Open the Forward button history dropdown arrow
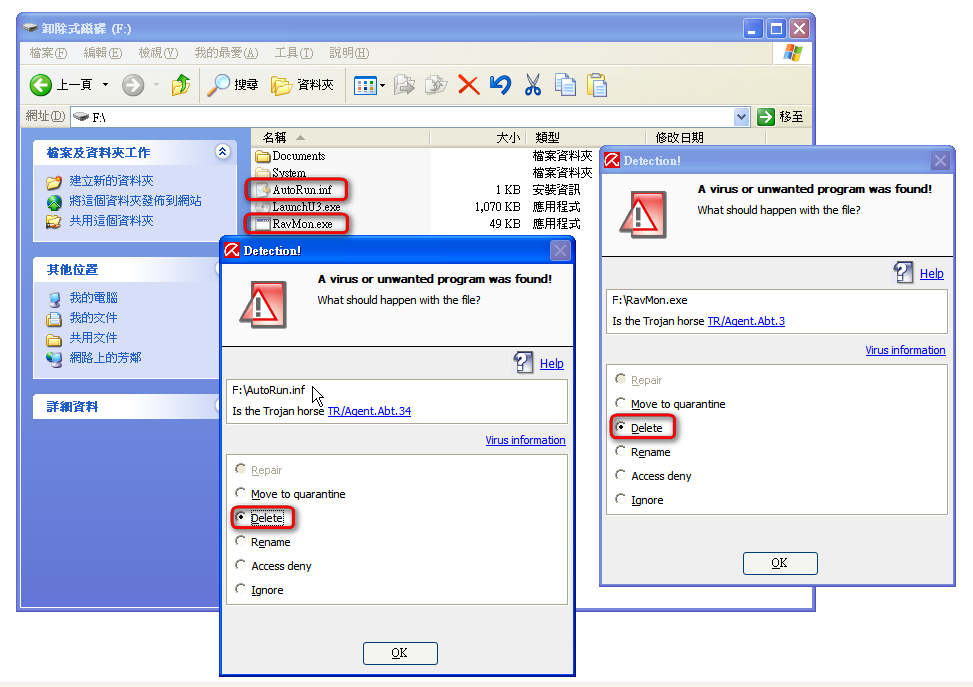The image size is (973, 687). tap(156, 85)
